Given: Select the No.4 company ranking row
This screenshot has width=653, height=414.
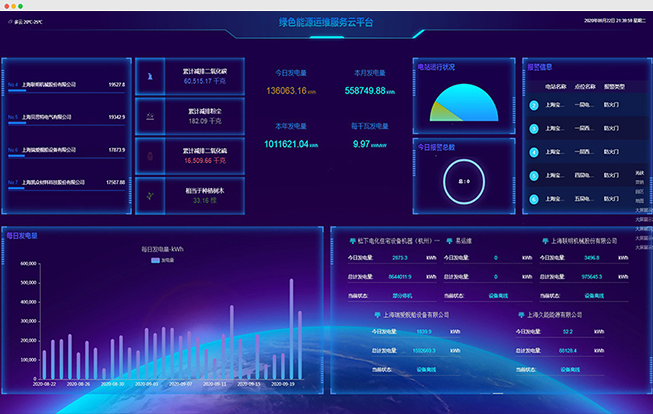Looking at the screenshot, I should click(x=66, y=86).
